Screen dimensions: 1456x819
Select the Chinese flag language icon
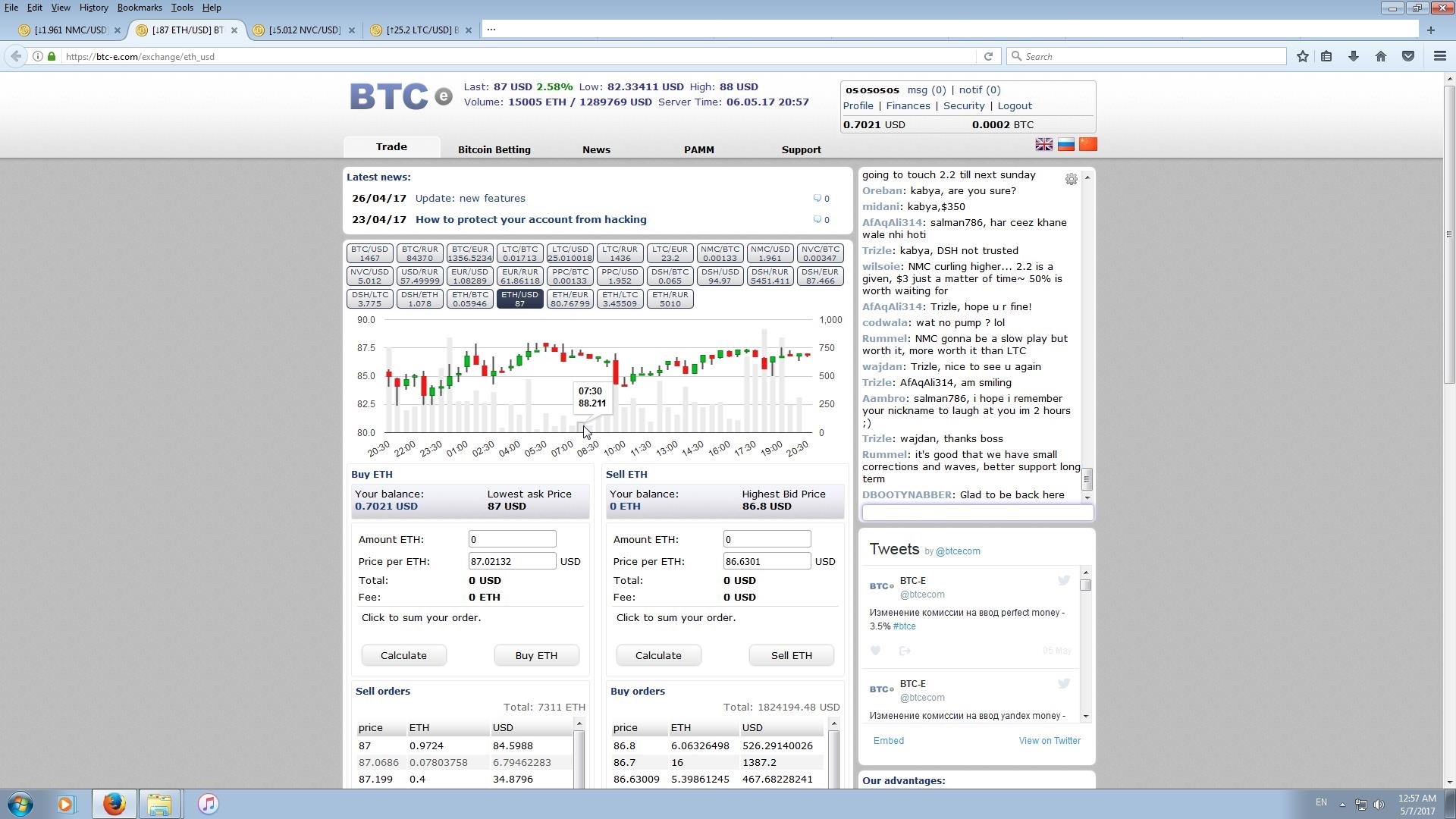(1087, 145)
